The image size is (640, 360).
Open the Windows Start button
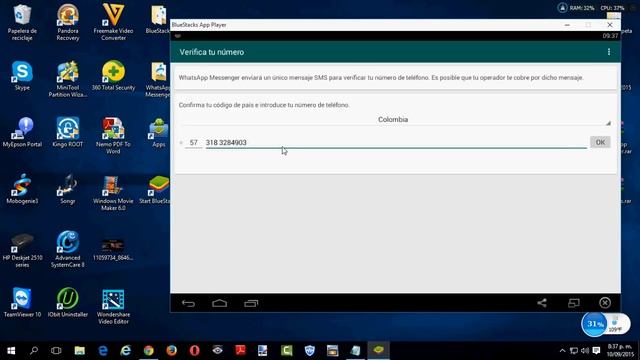tap(11, 351)
